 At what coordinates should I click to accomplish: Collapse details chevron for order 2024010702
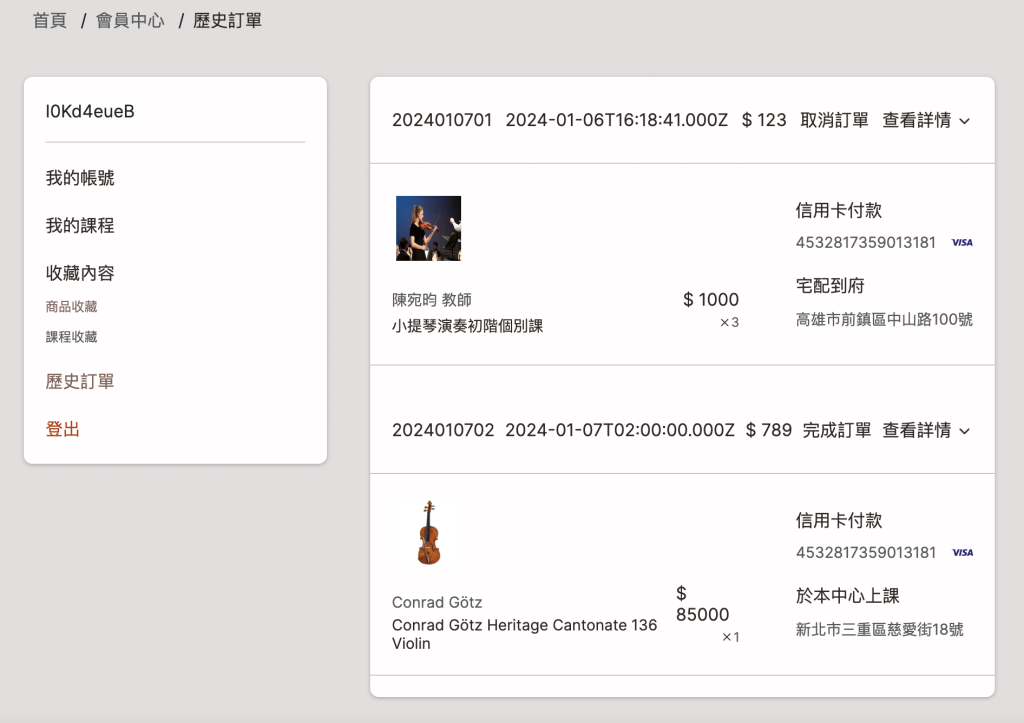pos(965,431)
